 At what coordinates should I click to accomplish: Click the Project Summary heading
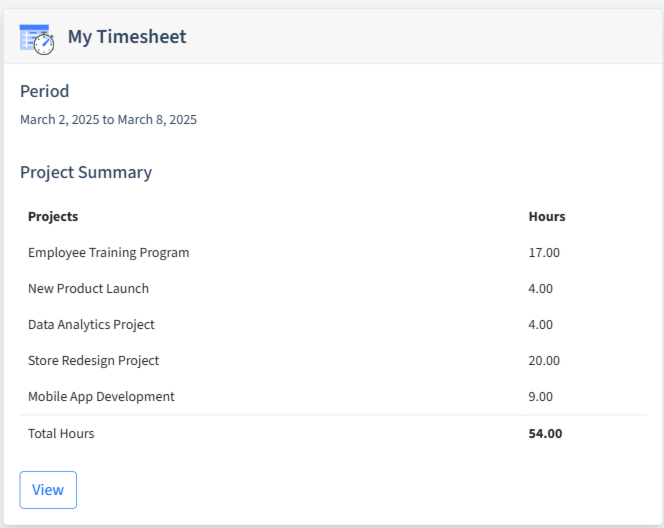(86, 172)
